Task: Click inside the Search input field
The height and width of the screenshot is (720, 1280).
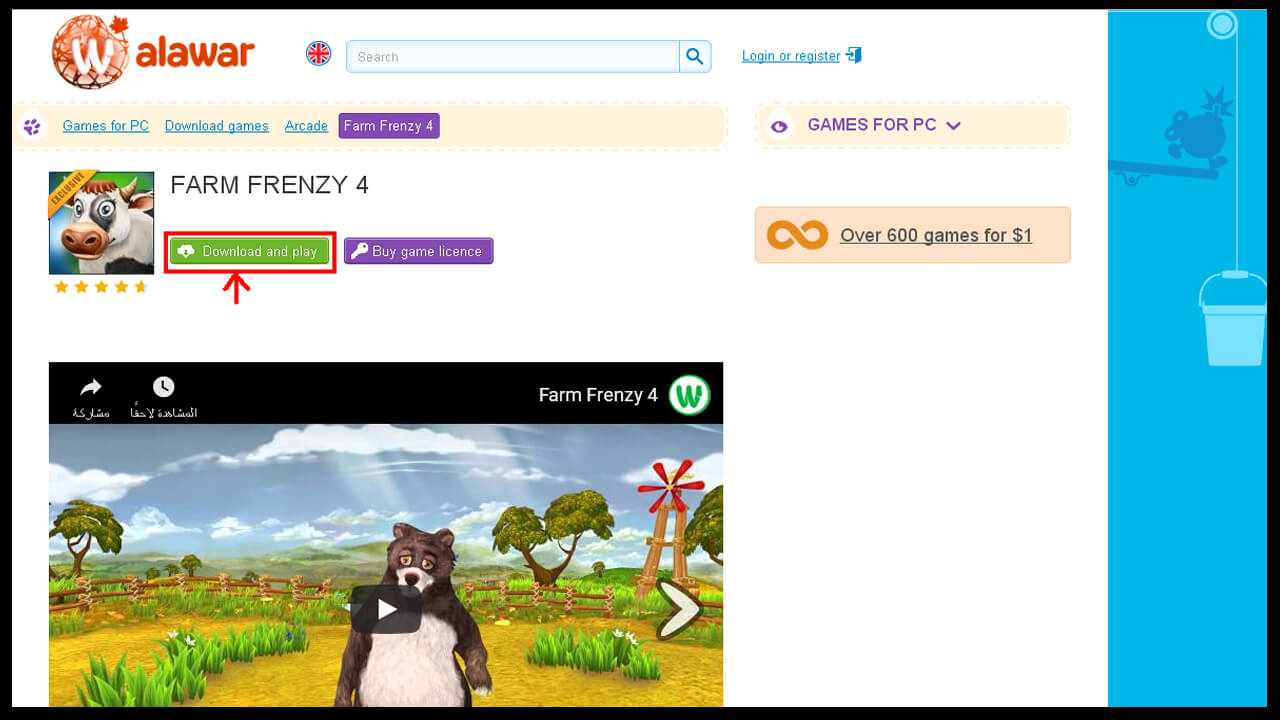Action: pyautogui.click(x=512, y=57)
